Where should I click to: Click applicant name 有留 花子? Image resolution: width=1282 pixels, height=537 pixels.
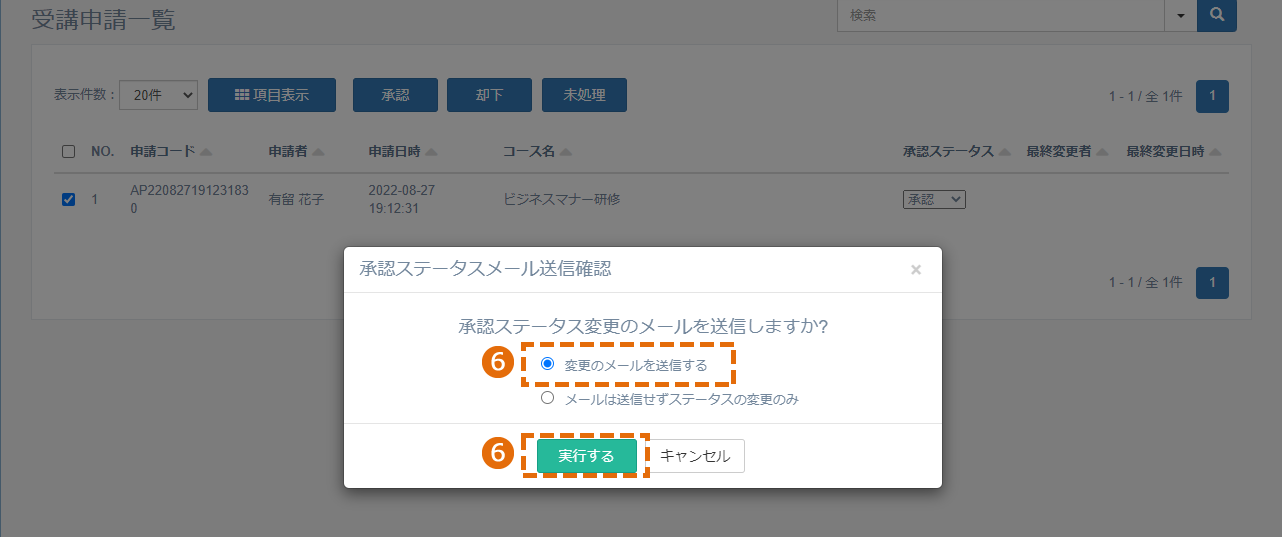[x=298, y=200]
